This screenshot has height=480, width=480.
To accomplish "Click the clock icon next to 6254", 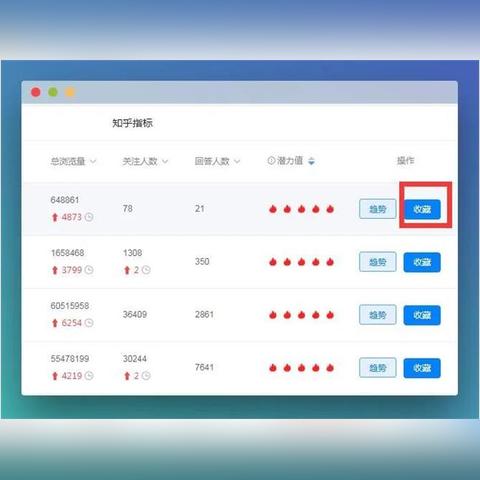I will click(89, 323).
